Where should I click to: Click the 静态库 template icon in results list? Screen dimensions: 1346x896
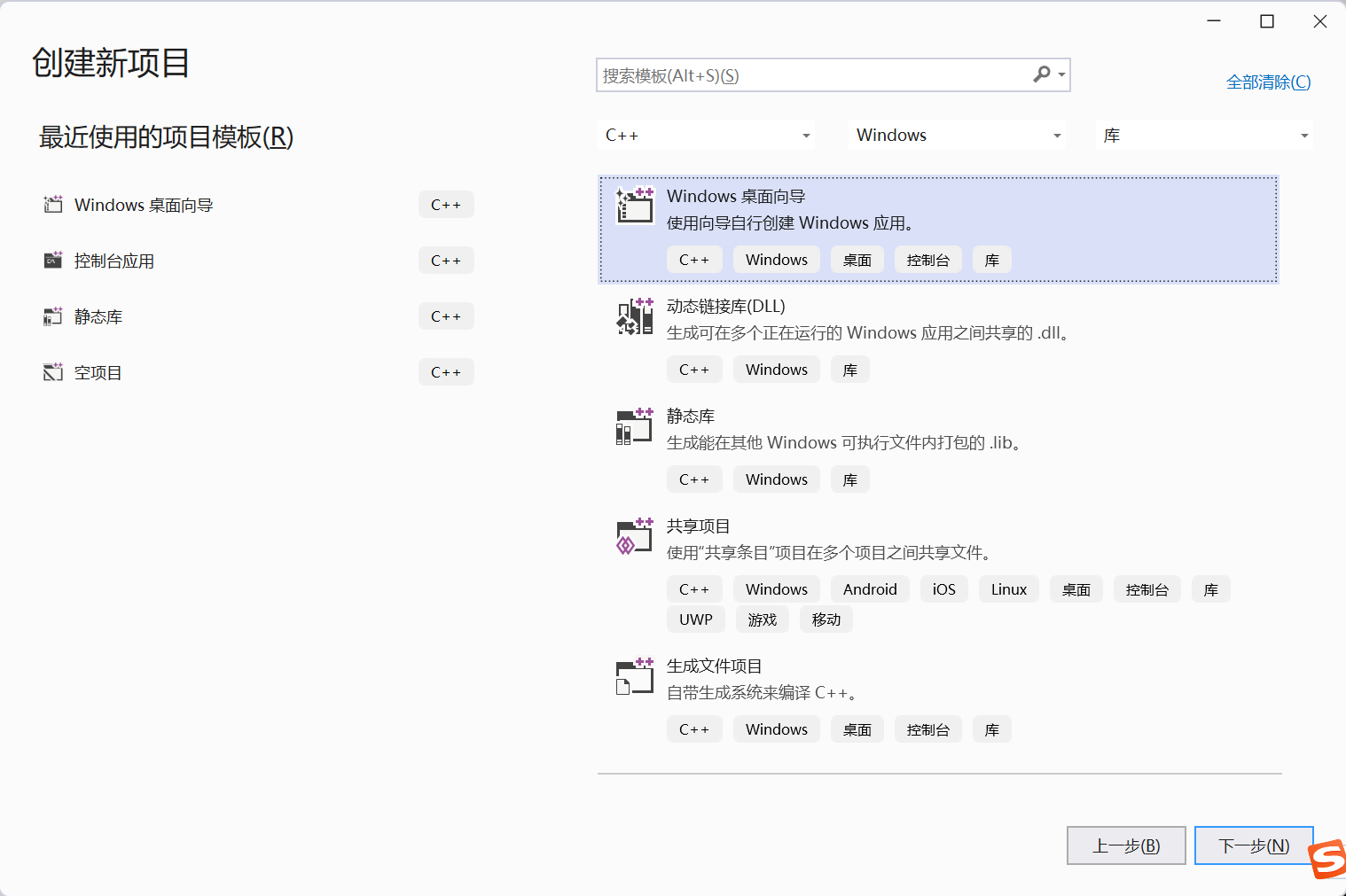[635, 425]
